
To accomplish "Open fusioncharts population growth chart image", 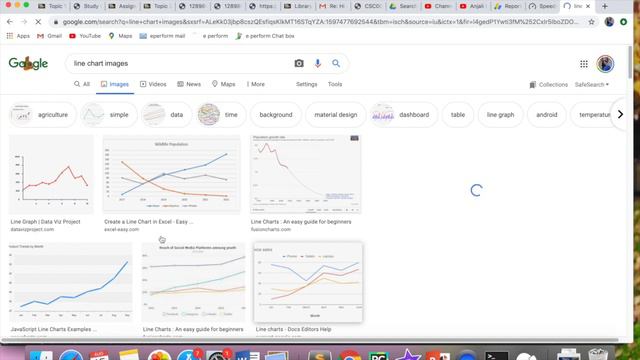I will [x=306, y=174].
